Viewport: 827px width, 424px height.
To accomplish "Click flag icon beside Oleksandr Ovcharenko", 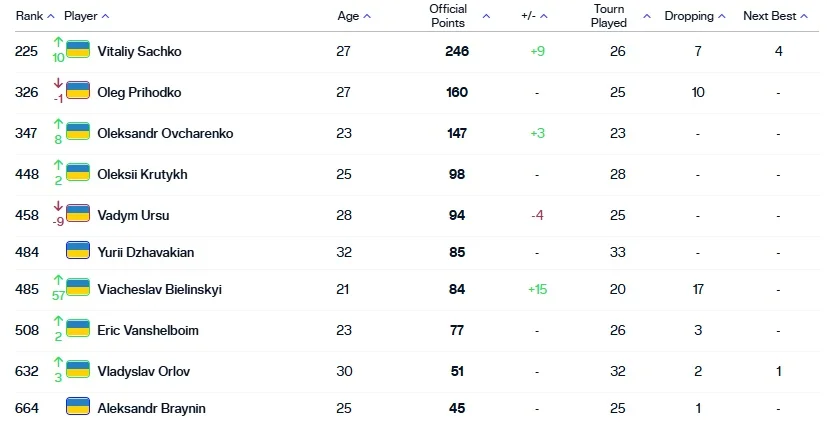I will 78,131.
